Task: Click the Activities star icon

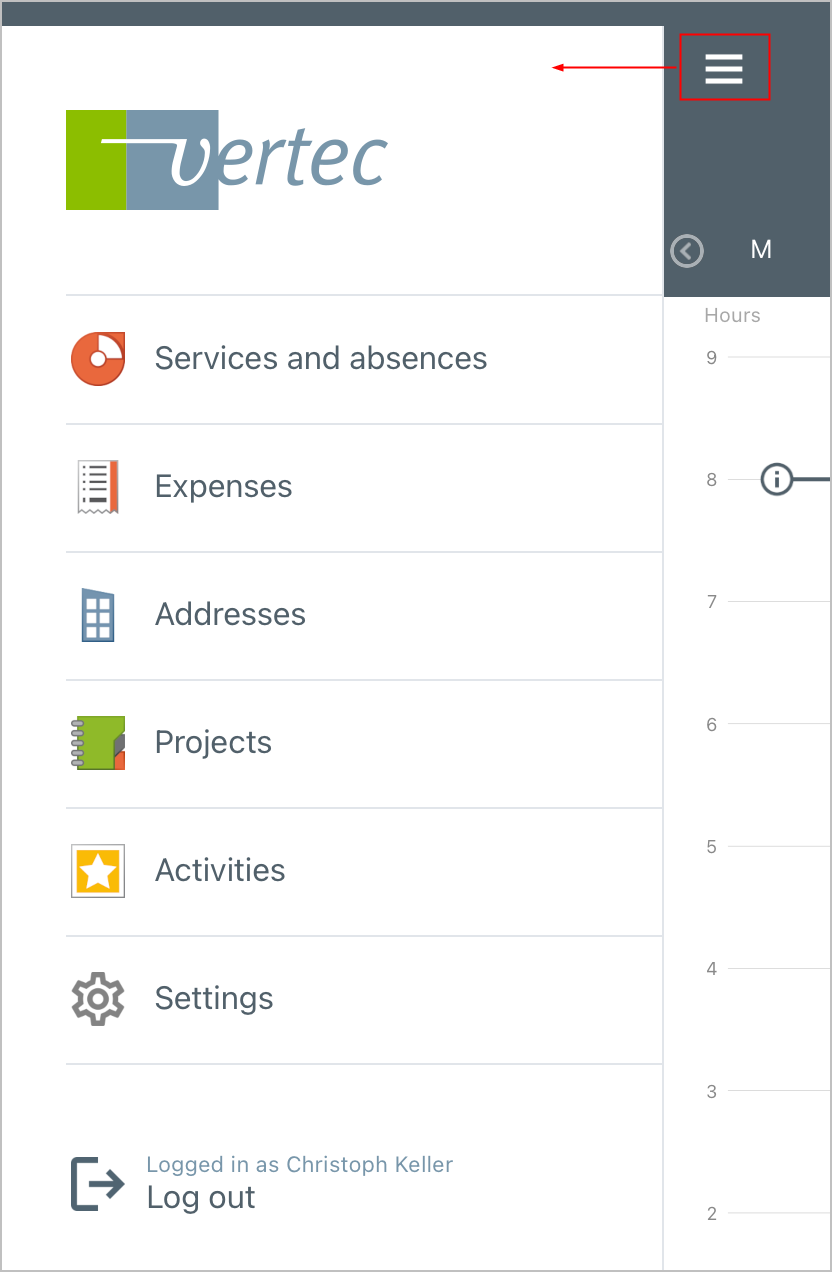Action: [x=97, y=870]
